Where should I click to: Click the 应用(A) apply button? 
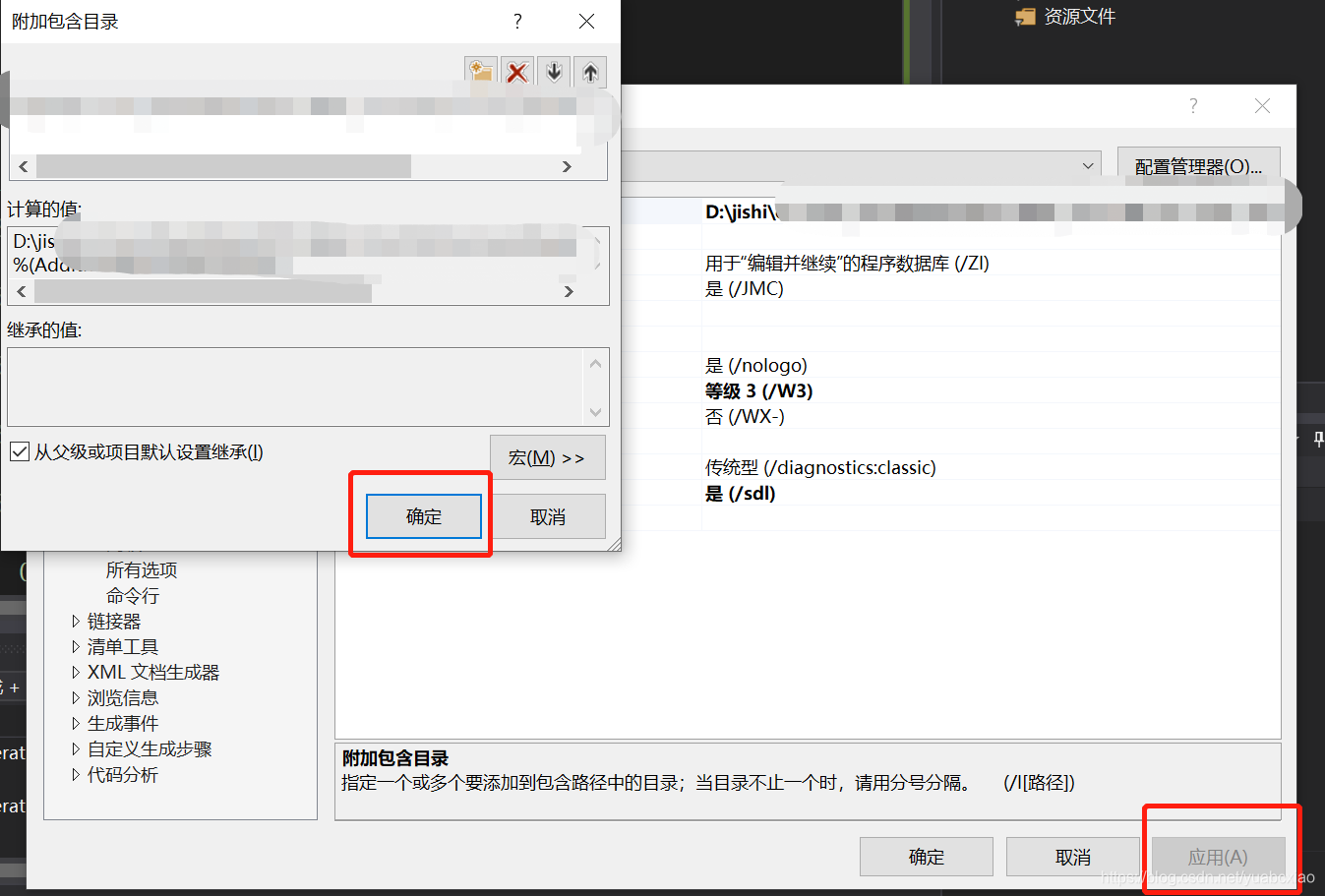[1218, 857]
